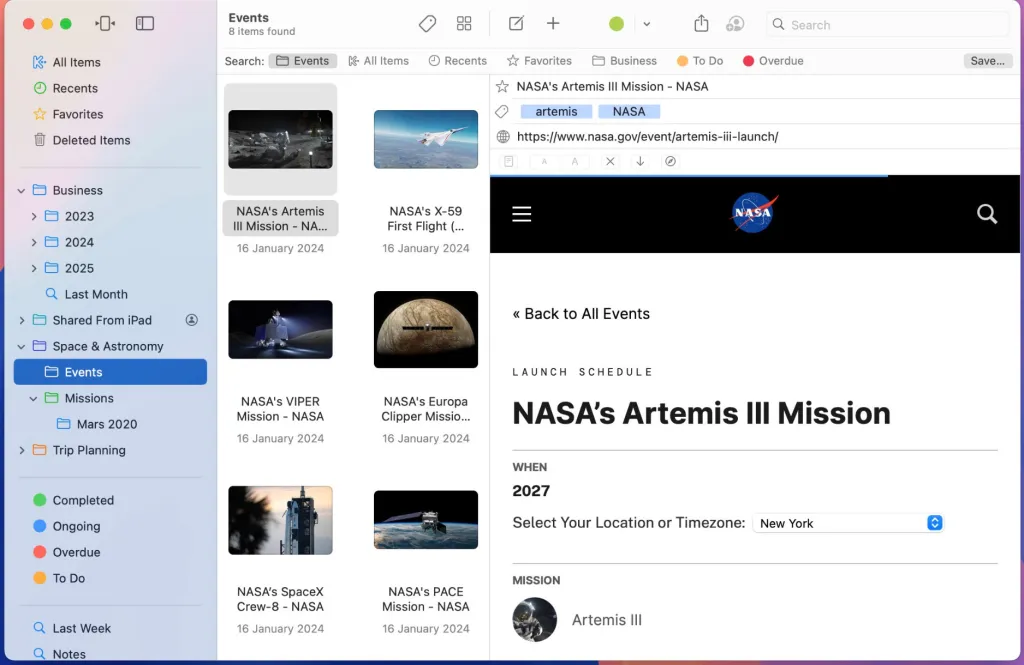Click the collaboration people icon
Screen dimensions: 1024x665
point(735,24)
